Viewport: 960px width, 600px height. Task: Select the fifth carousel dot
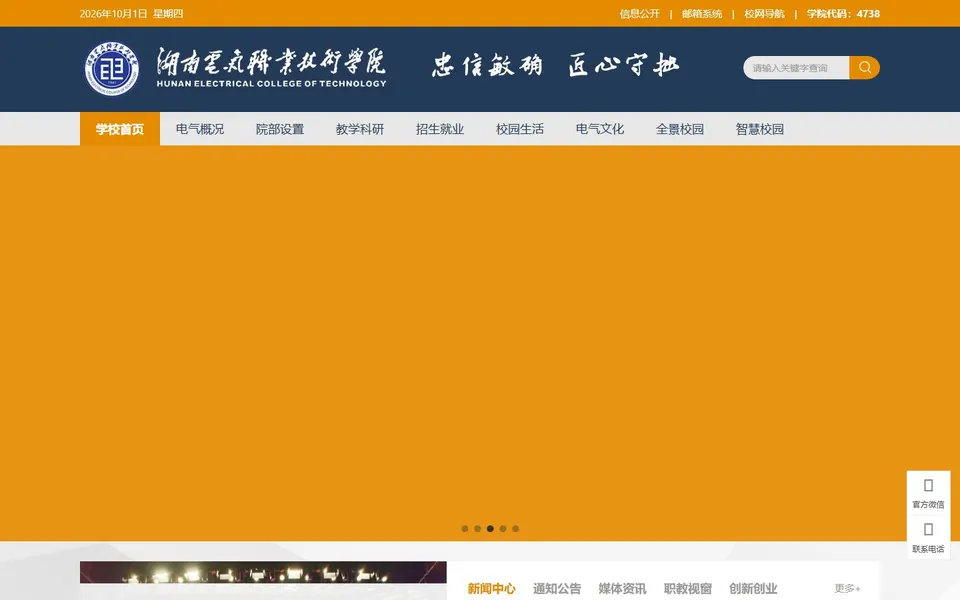(516, 528)
